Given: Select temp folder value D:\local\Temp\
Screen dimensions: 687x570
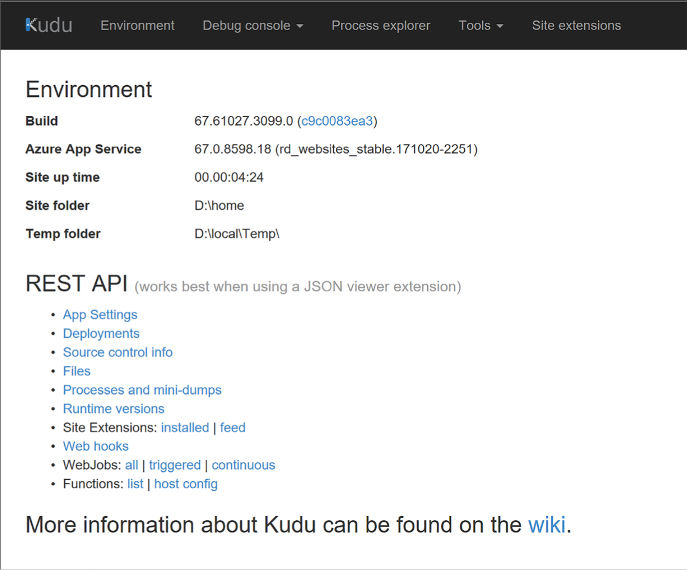Looking at the screenshot, I should click(237, 234).
